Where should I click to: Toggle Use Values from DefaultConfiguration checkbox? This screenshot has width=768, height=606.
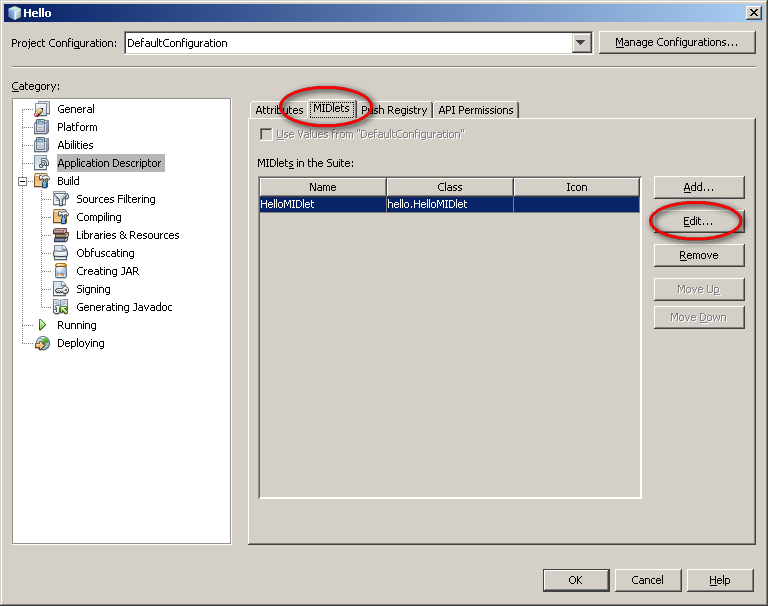[x=266, y=134]
